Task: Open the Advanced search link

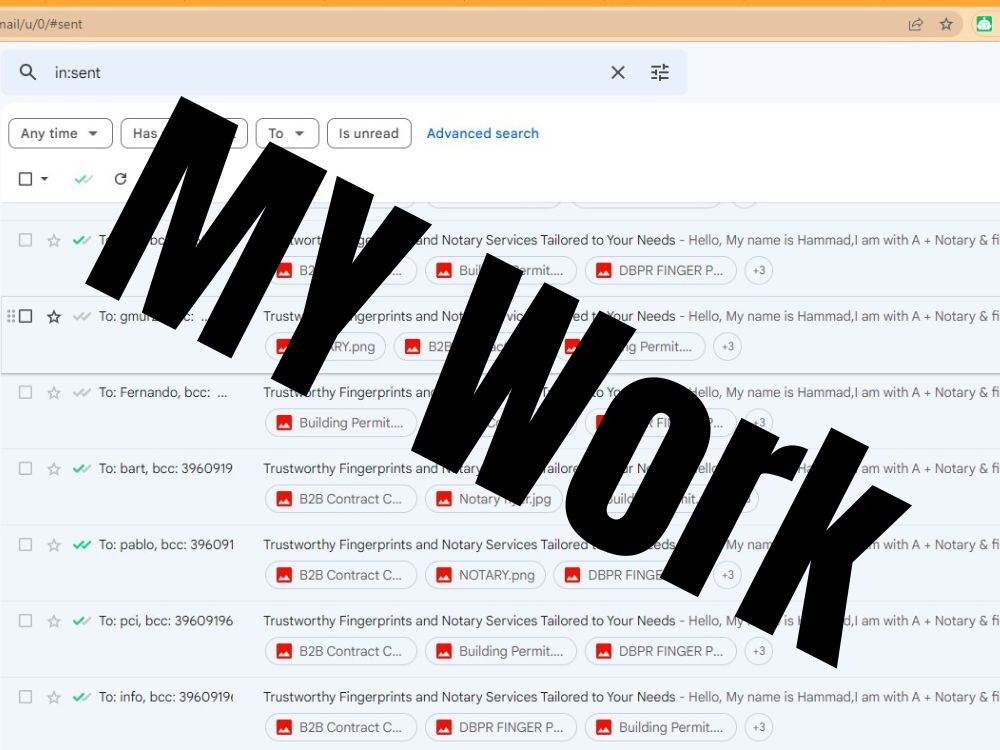Action: 482,133
